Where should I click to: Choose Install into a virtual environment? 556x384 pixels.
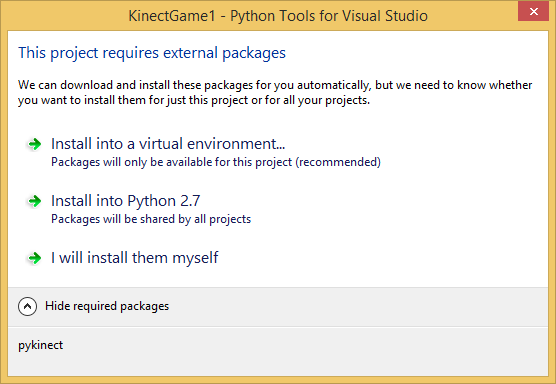click(168, 144)
